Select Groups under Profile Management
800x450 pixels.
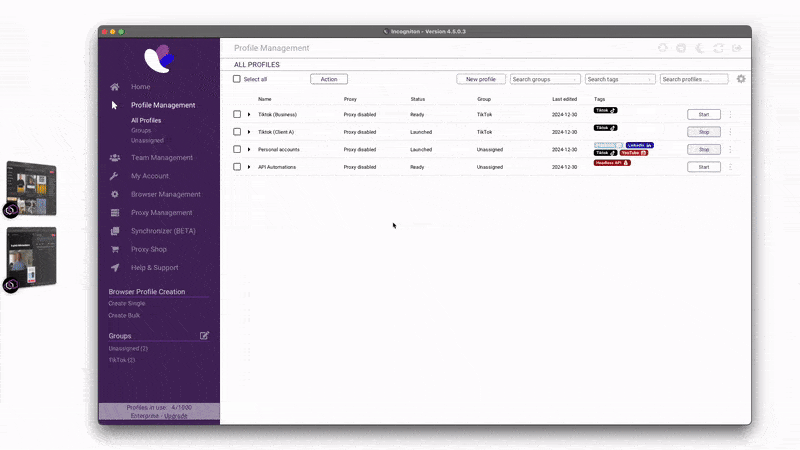point(141,131)
